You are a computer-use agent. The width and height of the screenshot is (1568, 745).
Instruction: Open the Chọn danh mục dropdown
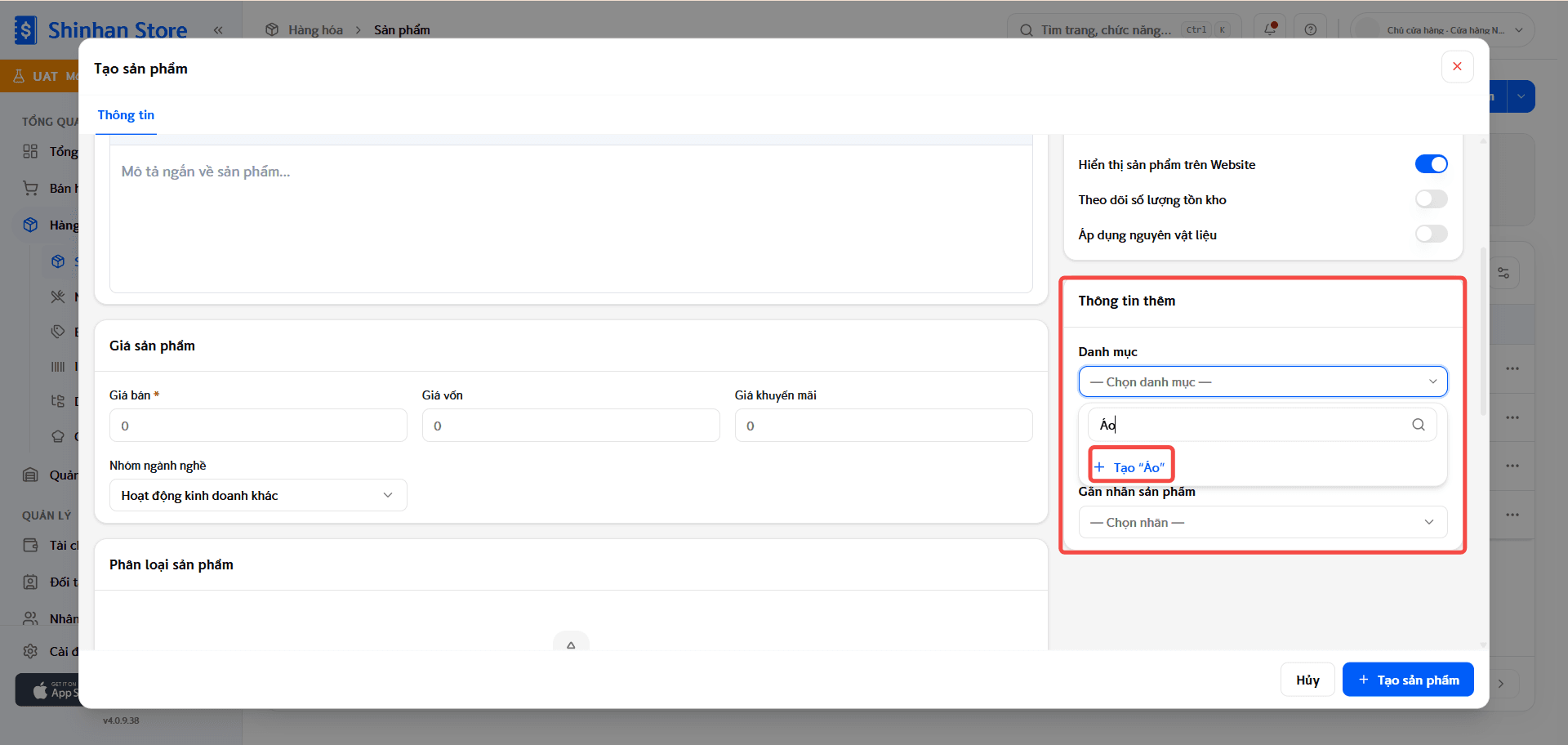[x=1263, y=381]
